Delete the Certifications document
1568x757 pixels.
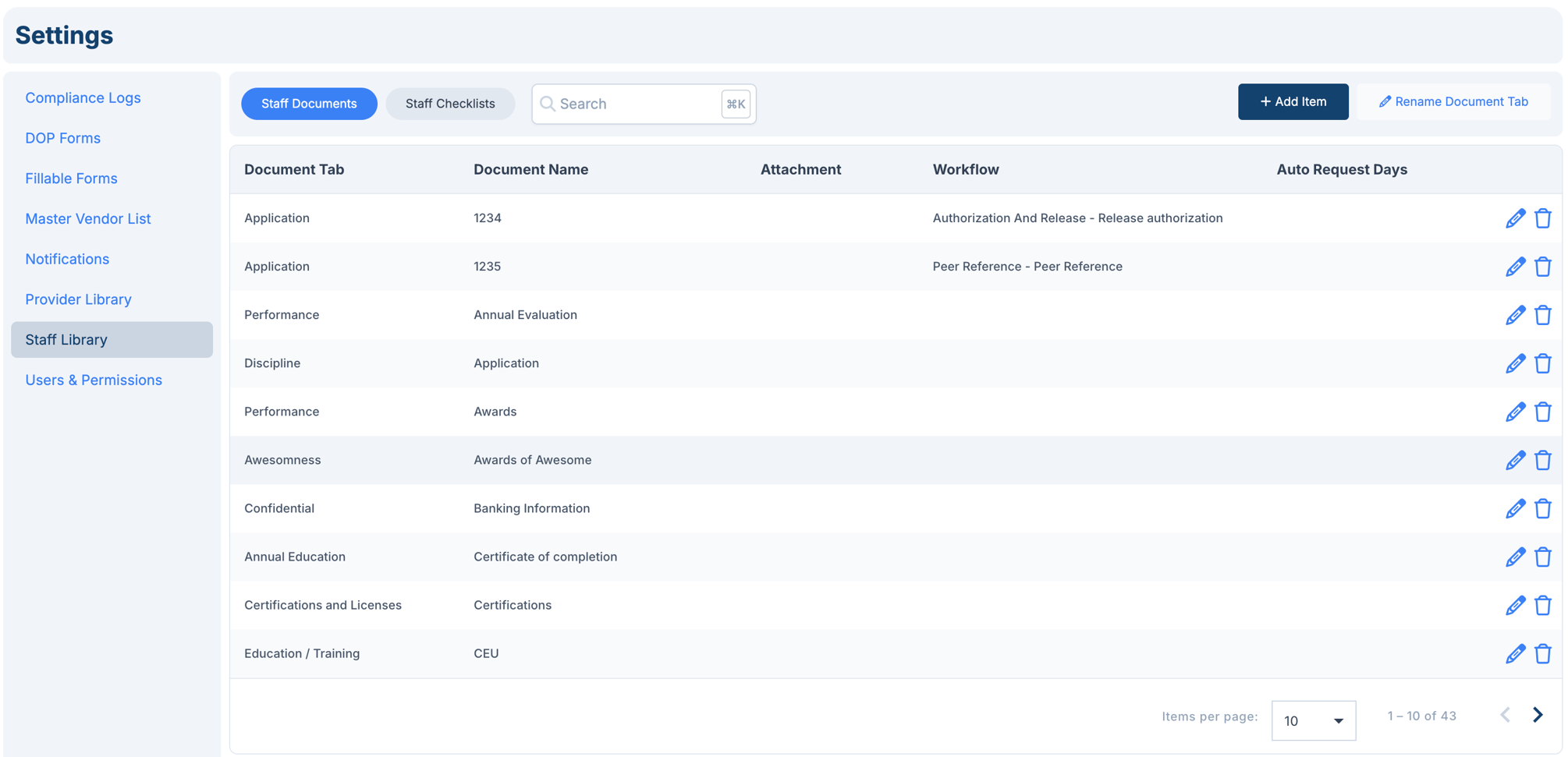pyautogui.click(x=1543, y=605)
